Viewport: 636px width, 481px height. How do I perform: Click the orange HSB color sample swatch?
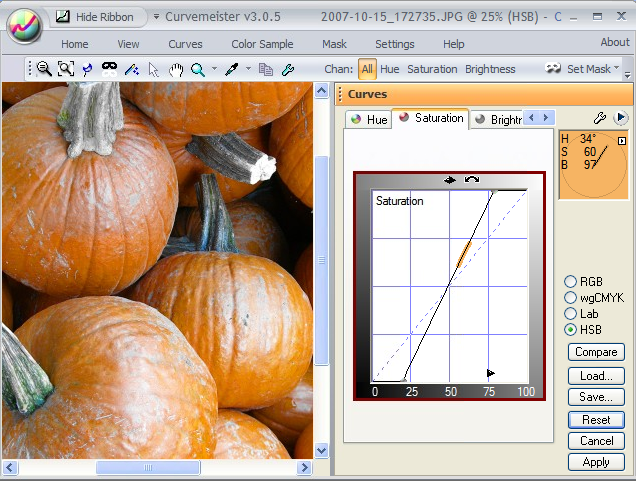coord(593,165)
